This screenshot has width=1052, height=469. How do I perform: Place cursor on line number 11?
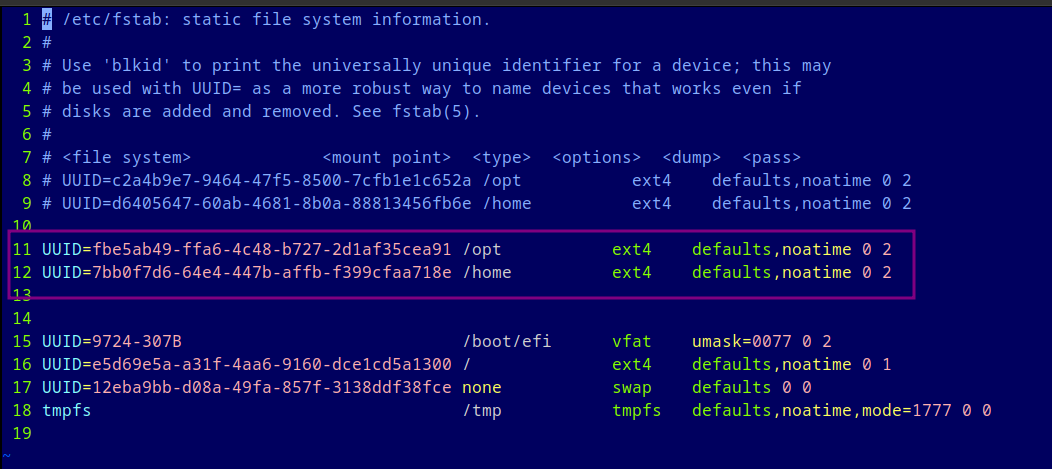pos(21,250)
